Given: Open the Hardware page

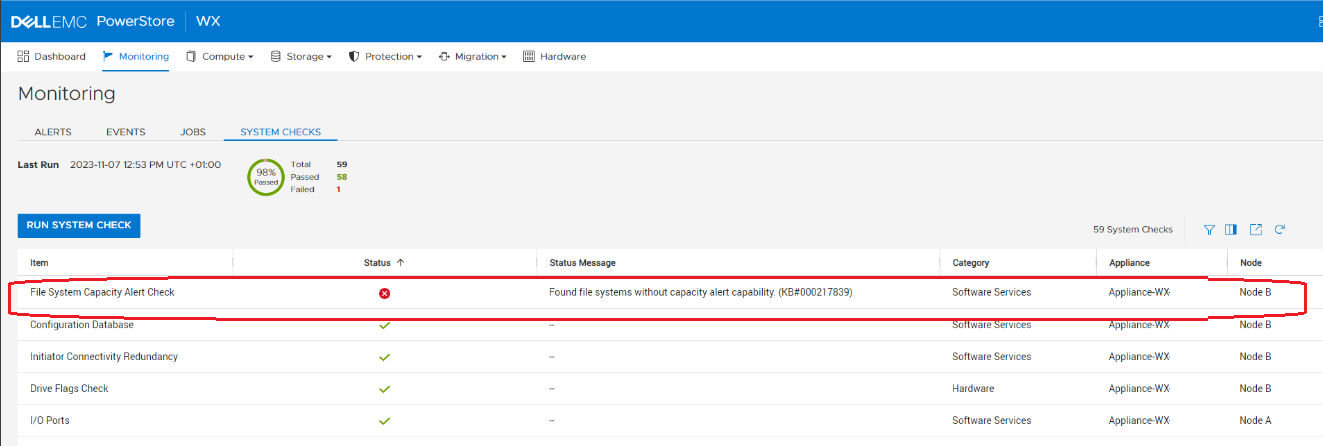Looking at the screenshot, I should 555,57.
